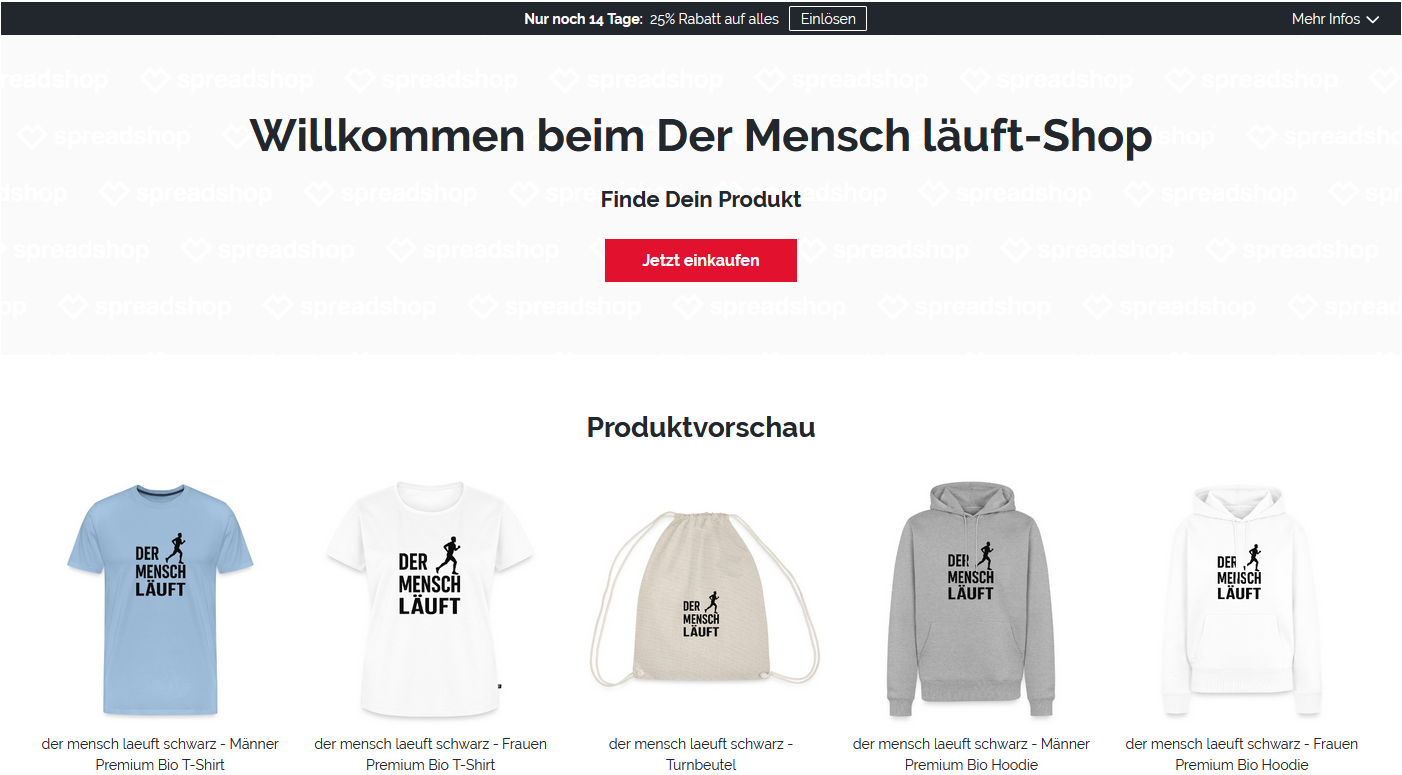The width and height of the screenshot is (1402, 775).
Task: Click the Mehr Infos text
Action: click(x=1326, y=19)
